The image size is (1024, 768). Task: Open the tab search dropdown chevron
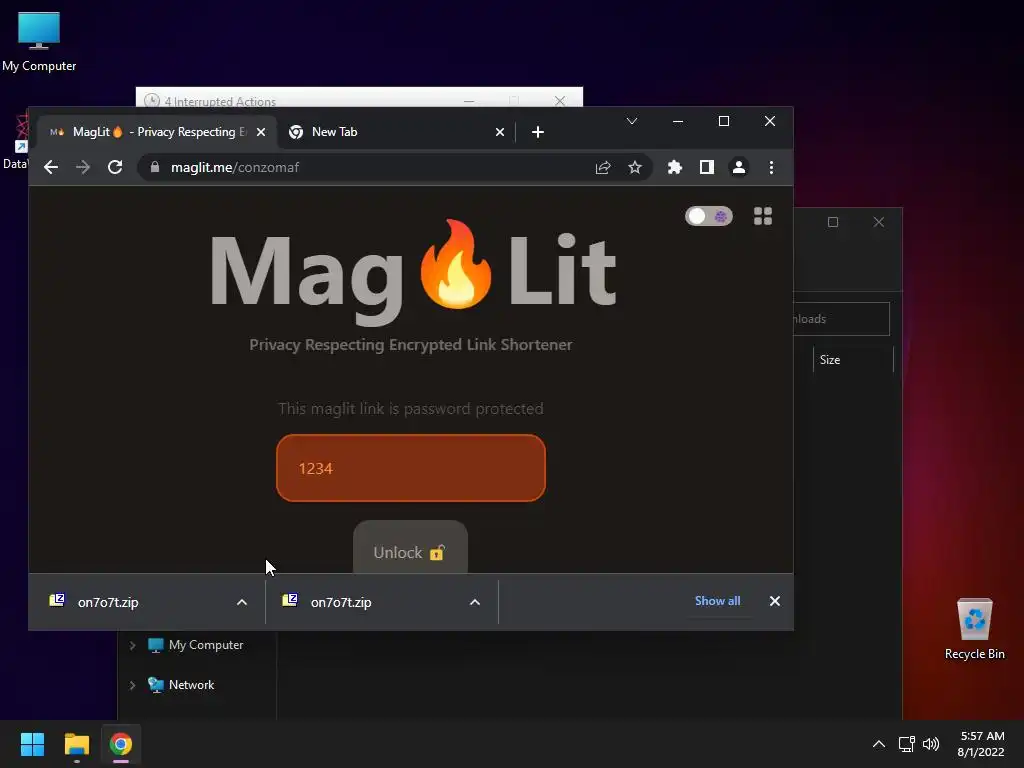632,121
